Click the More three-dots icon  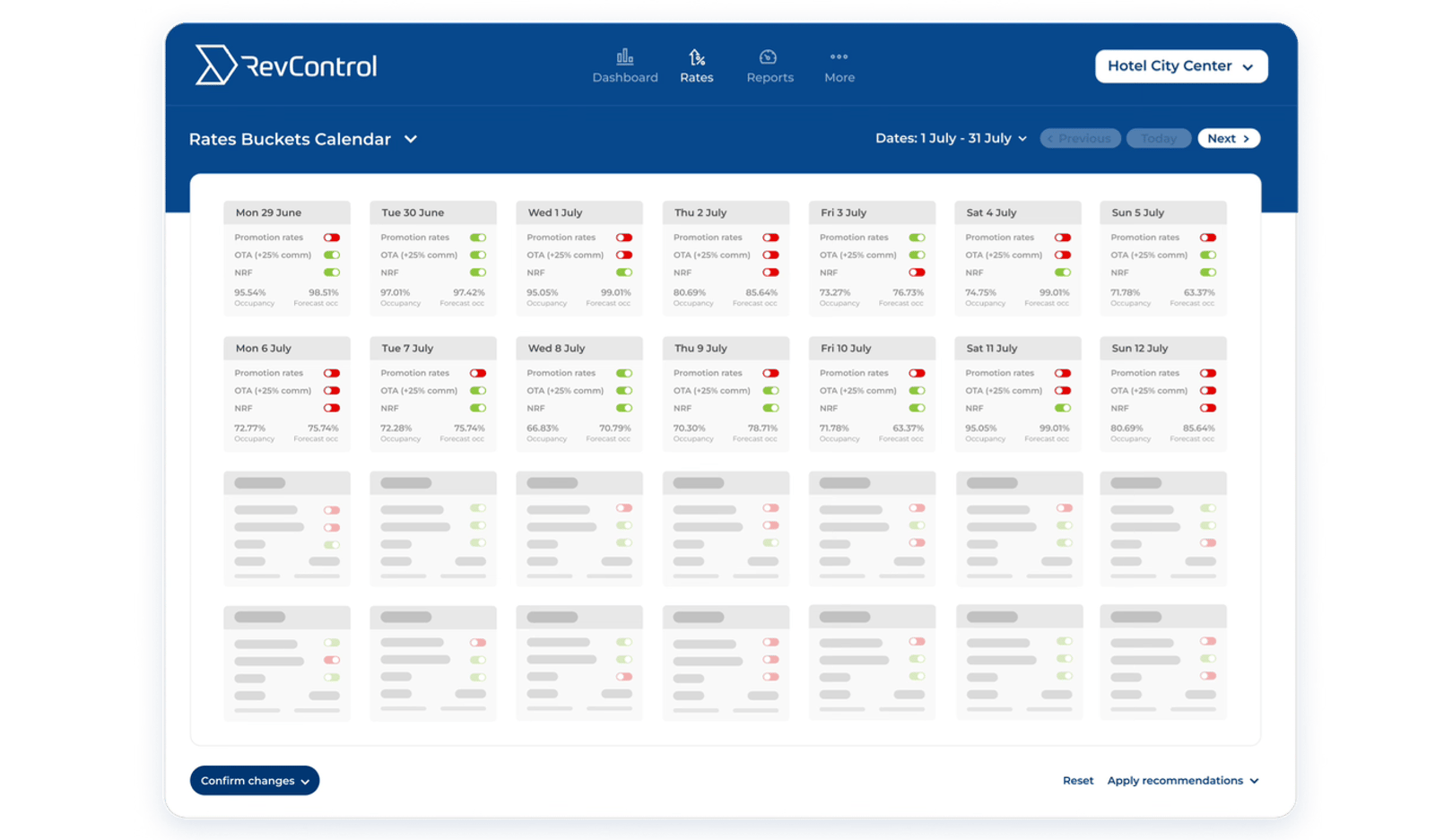coord(839,56)
